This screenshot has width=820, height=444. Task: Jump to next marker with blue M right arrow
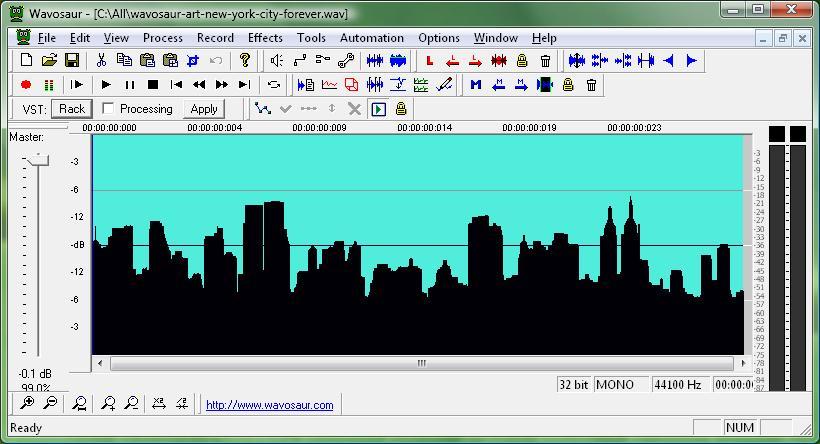click(521, 85)
